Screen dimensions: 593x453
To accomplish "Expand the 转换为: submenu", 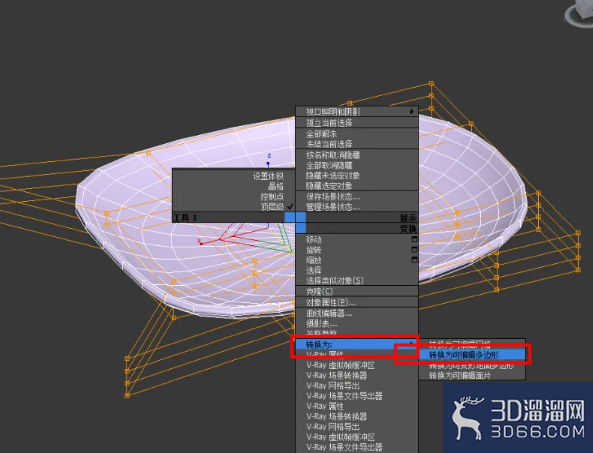I will 357,344.
